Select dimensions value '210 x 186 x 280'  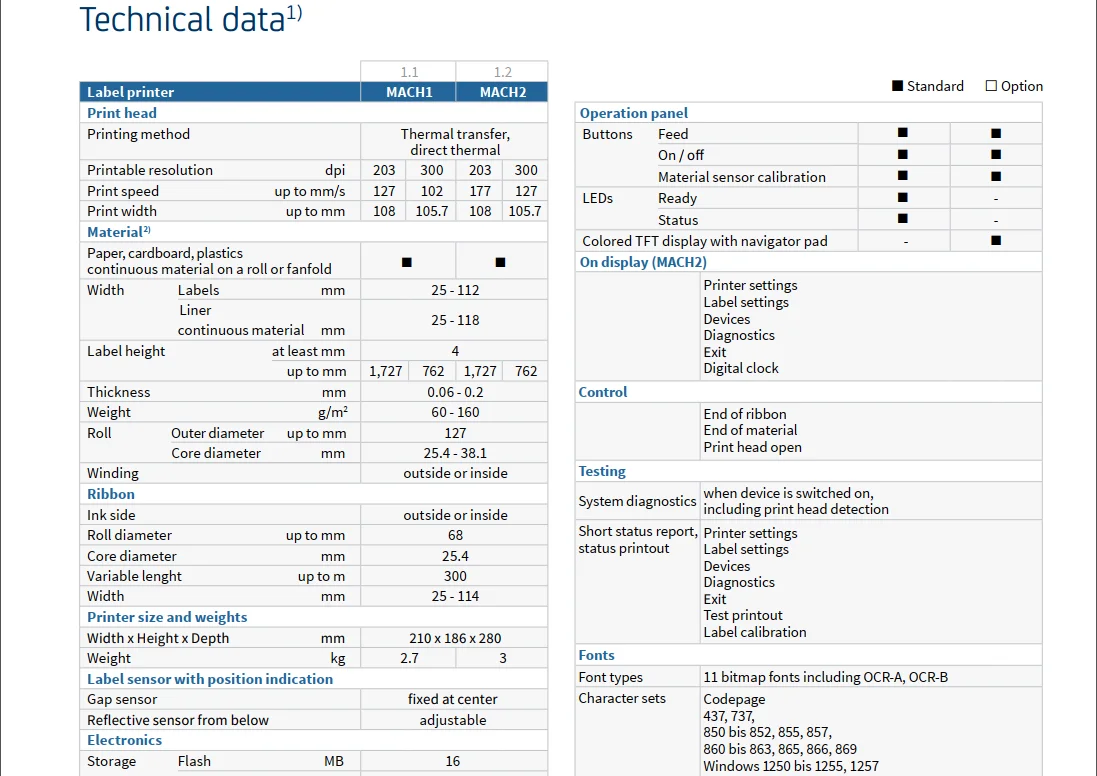[x=455, y=638]
